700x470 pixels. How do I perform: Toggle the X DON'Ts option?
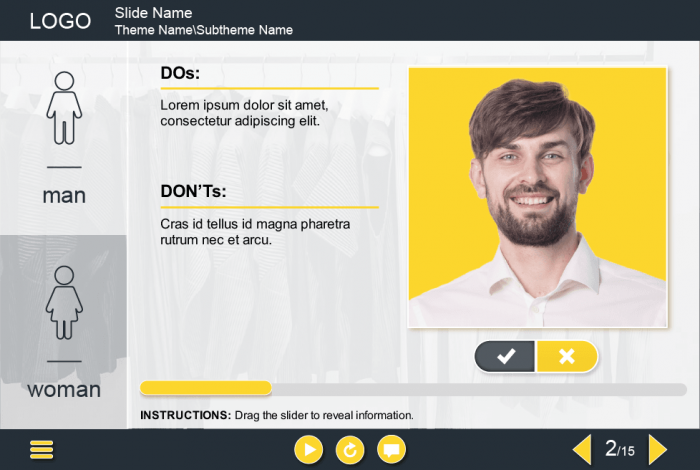click(x=567, y=356)
